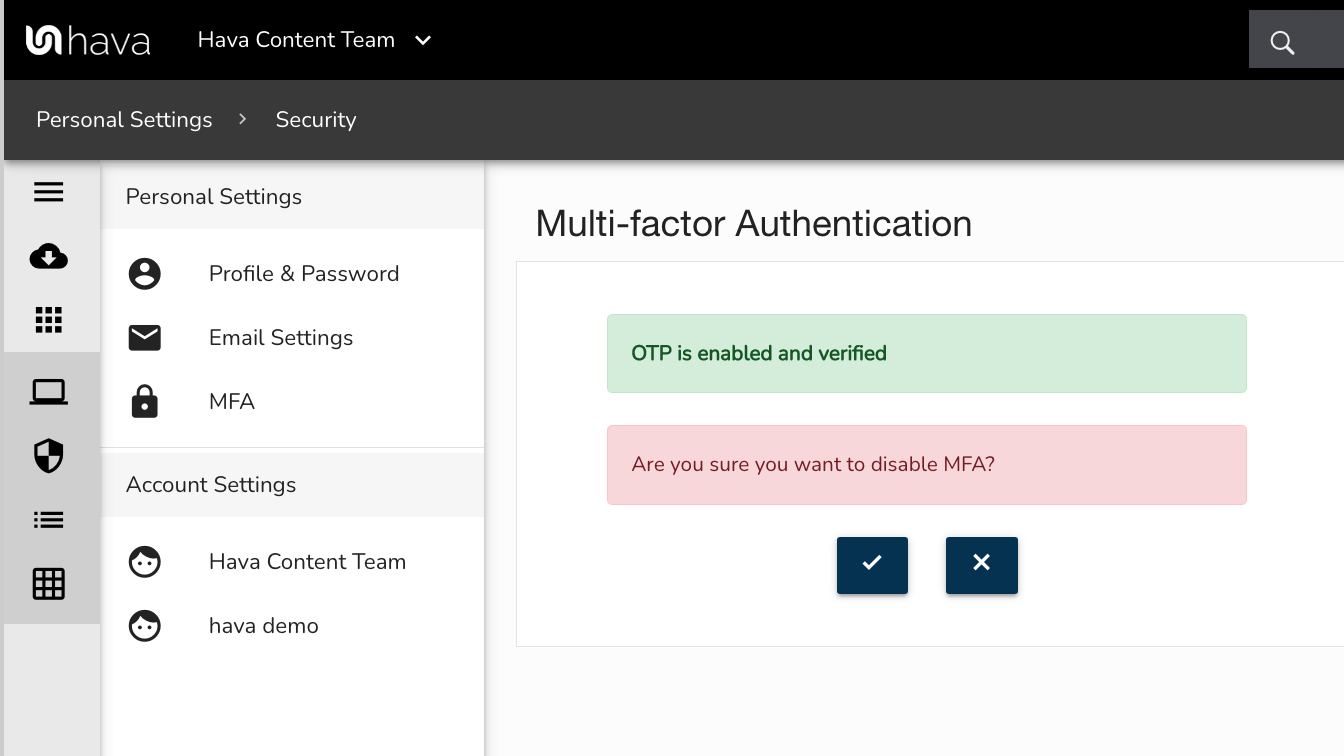Click the hava demo face icon
This screenshot has height=756, width=1344.
tap(145, 626)
